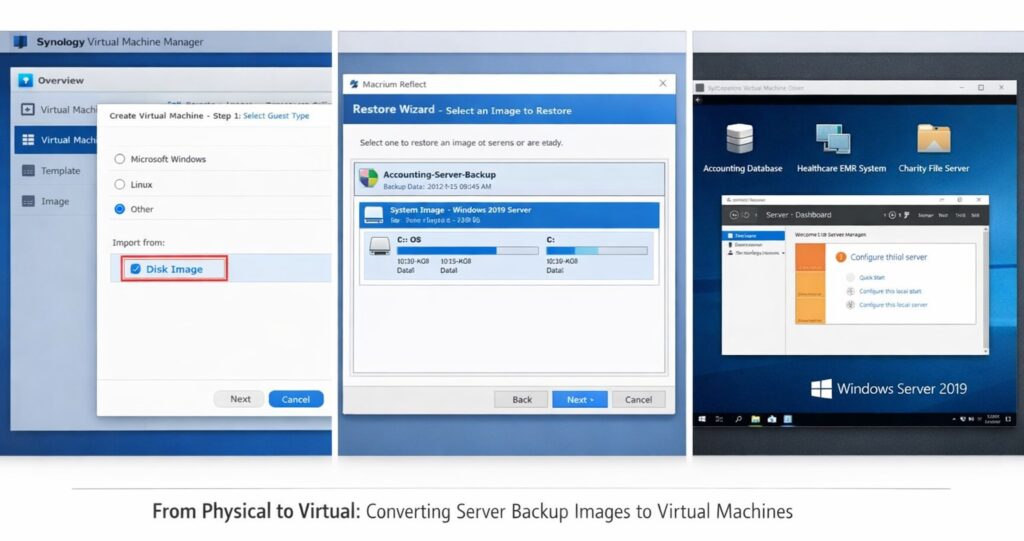This screenshot has width=1024, height=541.
Task: Click back arrow below VM window title bar
Action: (x=698, y=100)
